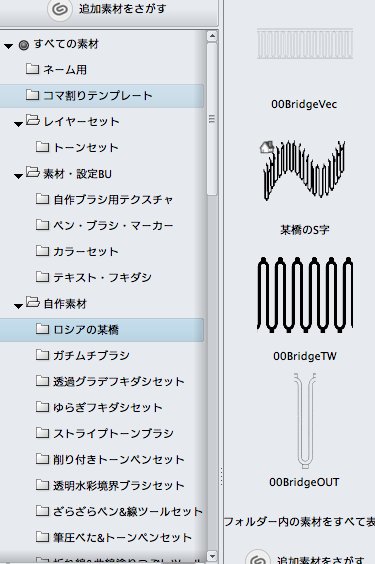Click the folder icon of ネーム用

point(33,69)
